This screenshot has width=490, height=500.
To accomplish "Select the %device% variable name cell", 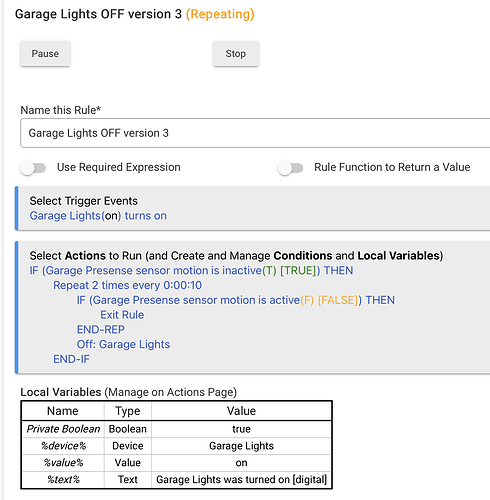I will 63,446.
